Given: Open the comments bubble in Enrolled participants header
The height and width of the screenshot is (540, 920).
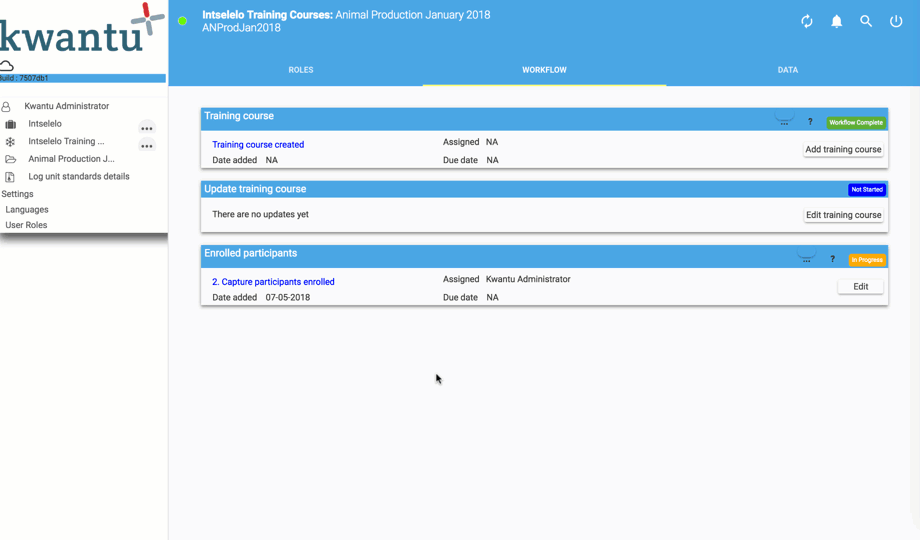Looking at the screenshot, I should [x=807, y=256].
